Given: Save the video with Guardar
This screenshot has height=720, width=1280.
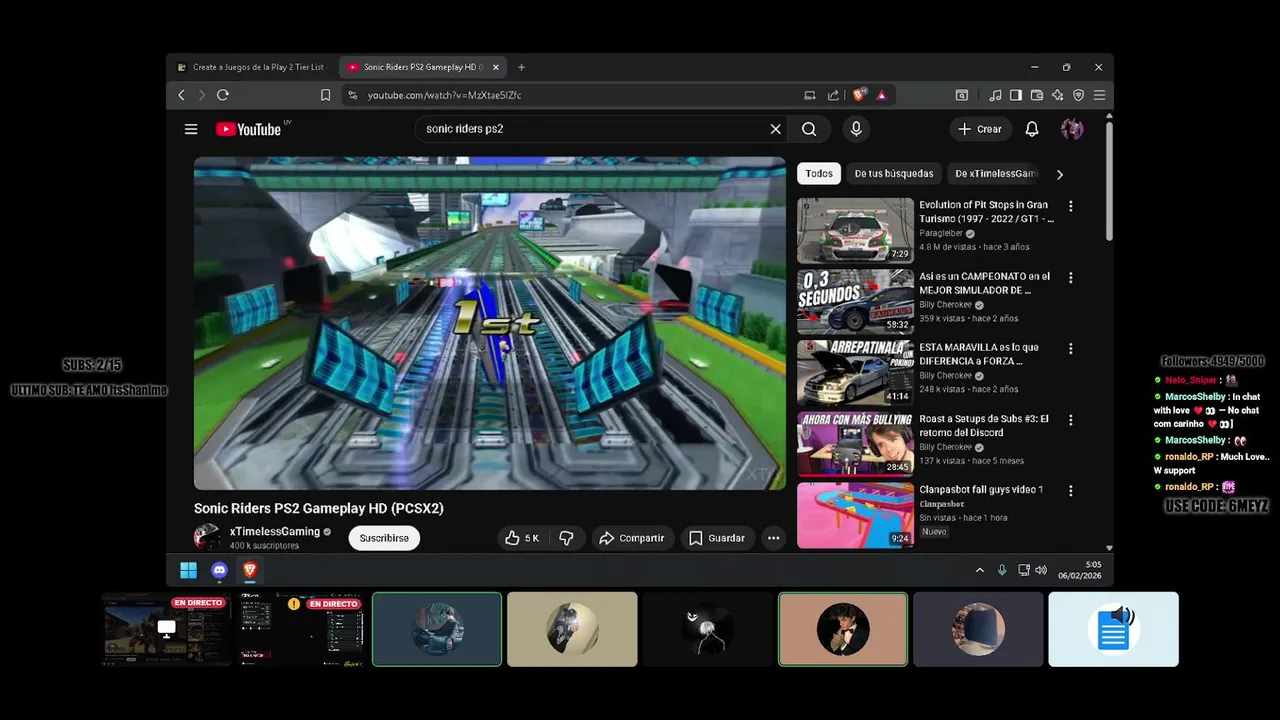Looking at the screenshot, I should coord(716,538).
